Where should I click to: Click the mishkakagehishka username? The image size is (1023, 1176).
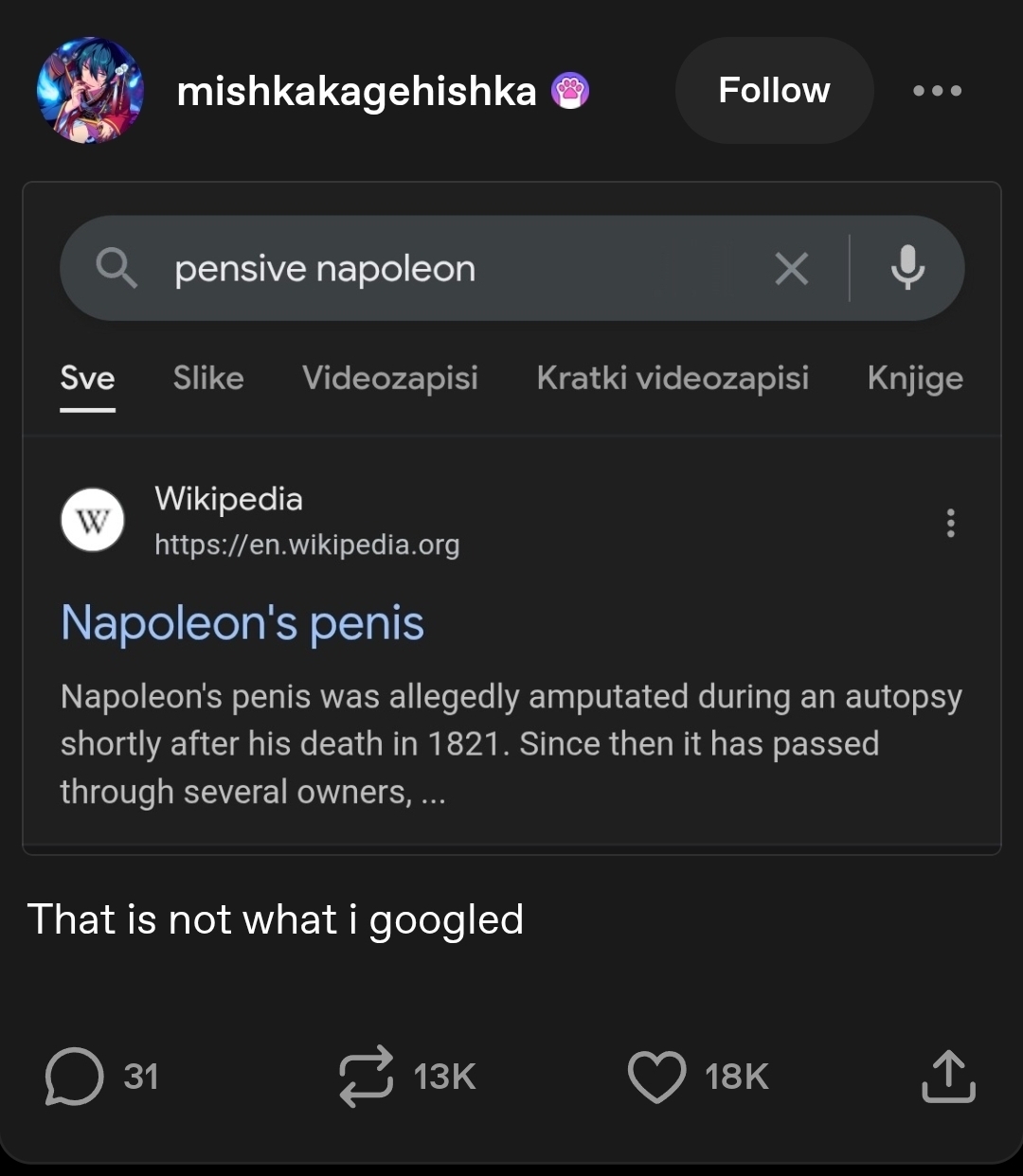pos(356,91)
